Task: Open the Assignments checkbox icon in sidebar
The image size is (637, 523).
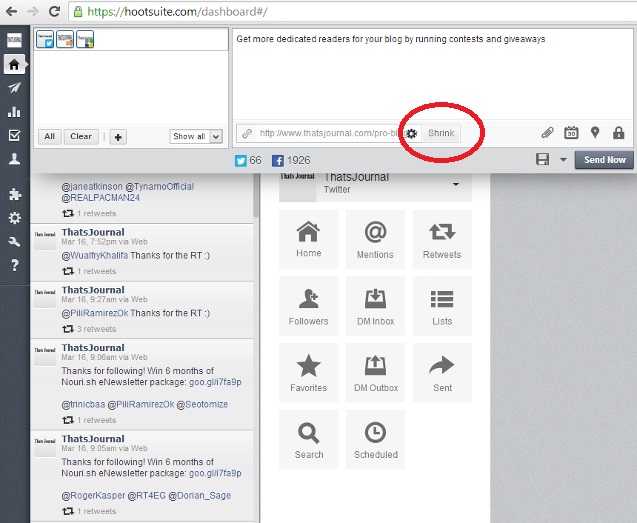Action: 14,135
